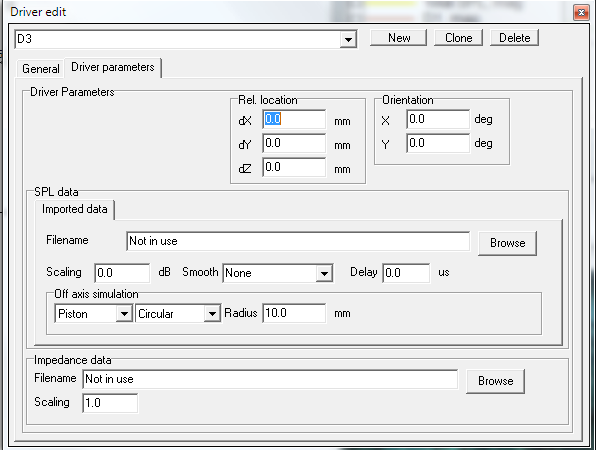Viewport: 596px width, 450px height.
Task: Expand the Smooth None dropdown
Action: [324, 273]
